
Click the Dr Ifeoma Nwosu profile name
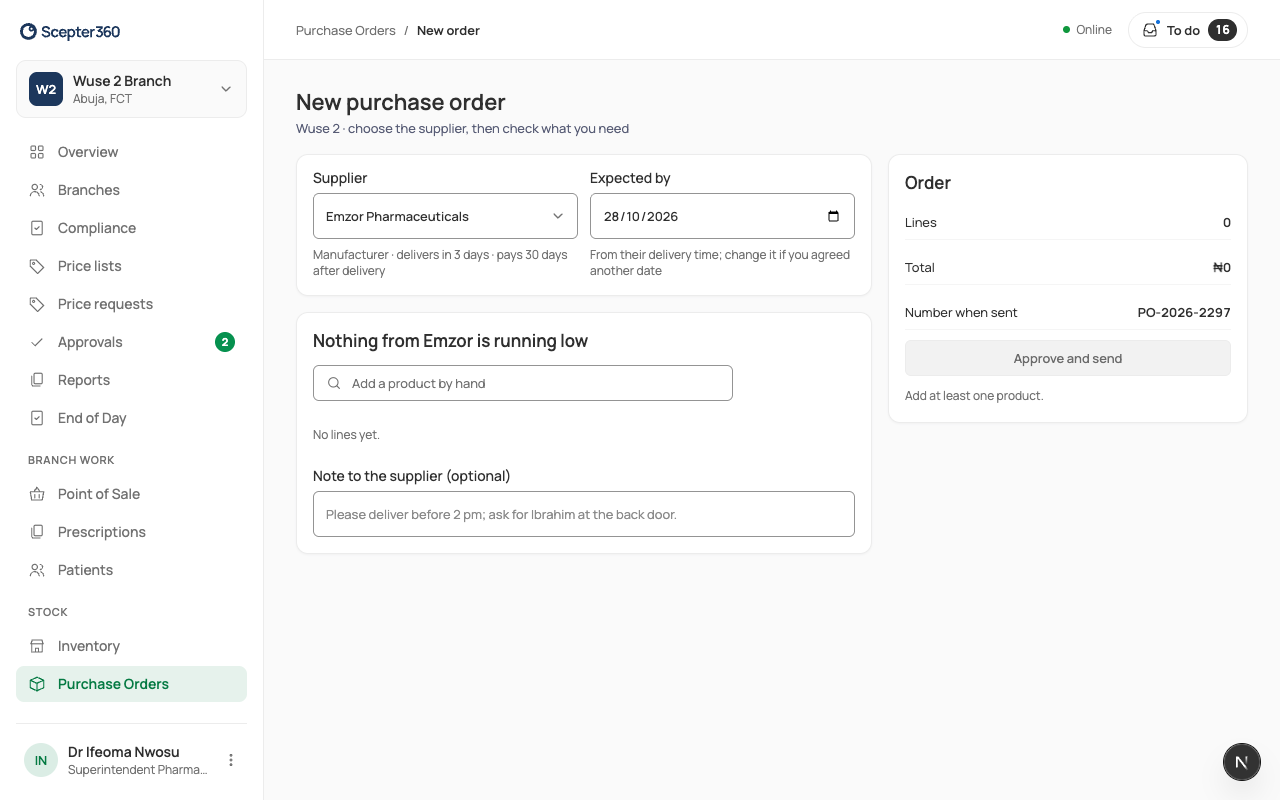(124, 752)
